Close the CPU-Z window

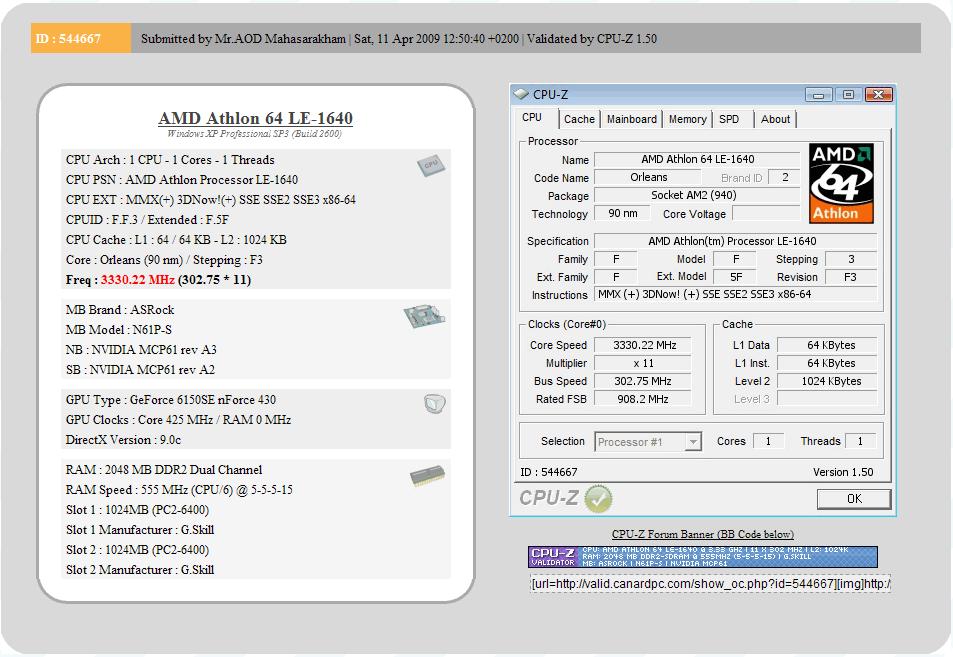(x=878, y=95)
